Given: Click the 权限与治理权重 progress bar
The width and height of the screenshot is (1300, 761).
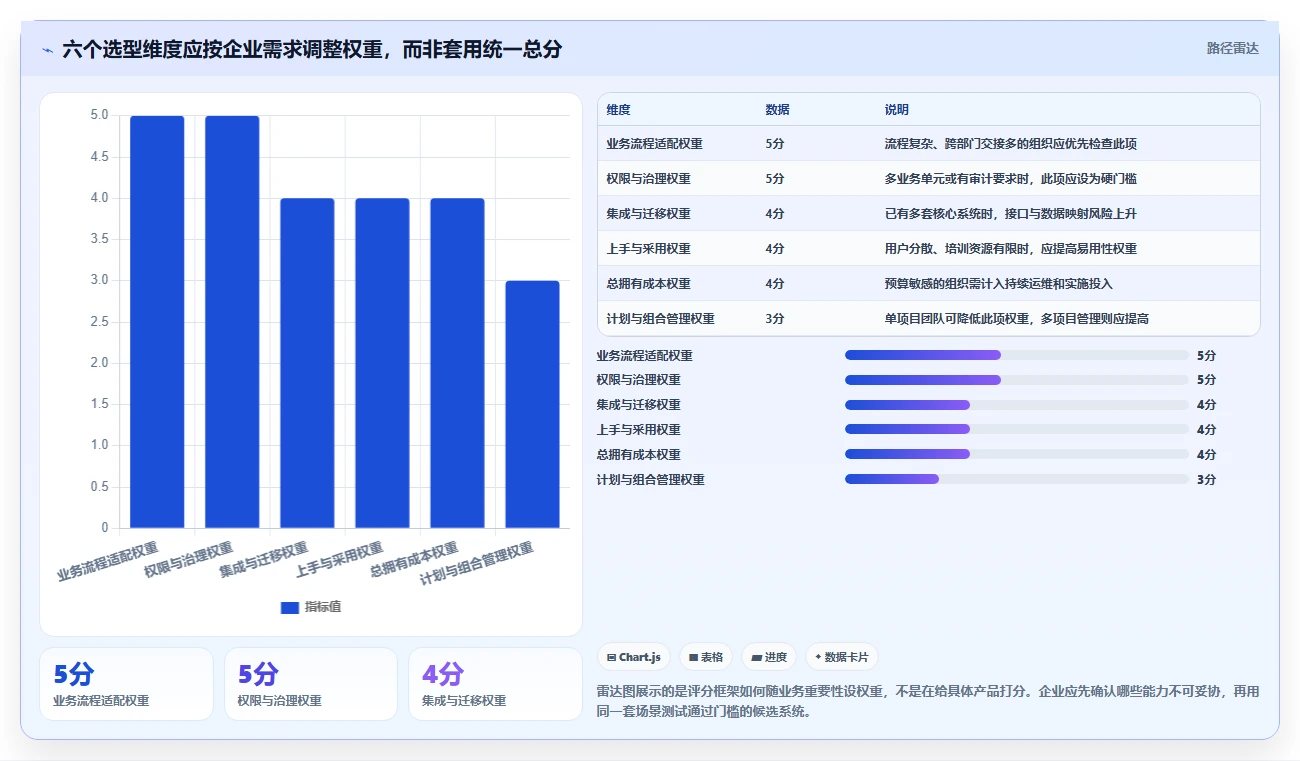Looking at the screenshot, I should (1017, 380).
